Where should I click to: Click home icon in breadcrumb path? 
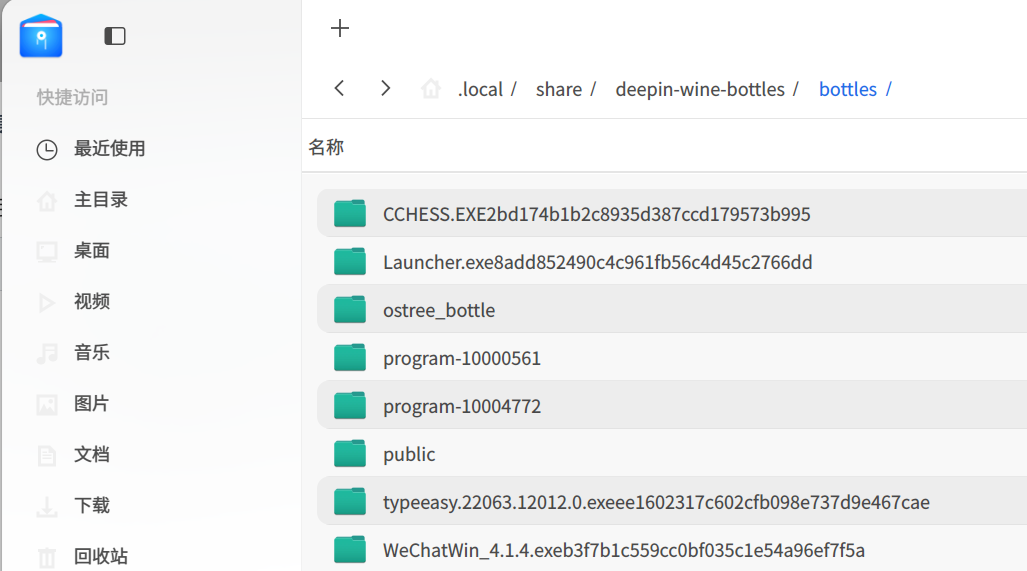click(431, 89)
